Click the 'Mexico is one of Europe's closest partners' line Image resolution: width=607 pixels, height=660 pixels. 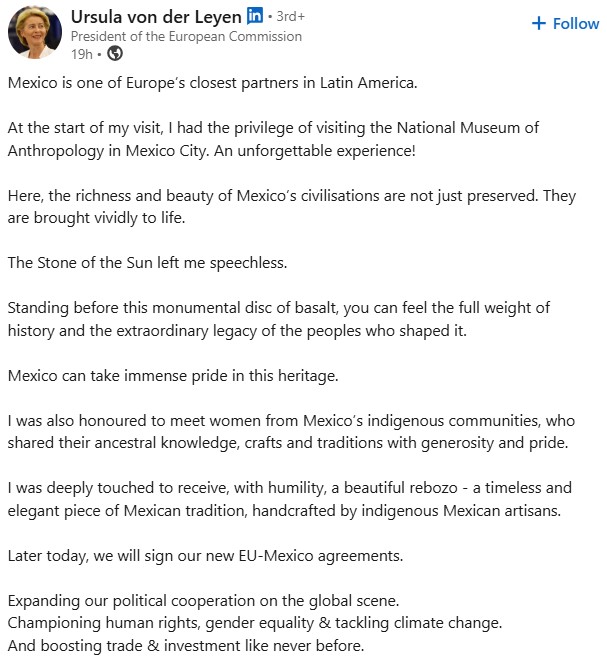[x=213, y=83]
